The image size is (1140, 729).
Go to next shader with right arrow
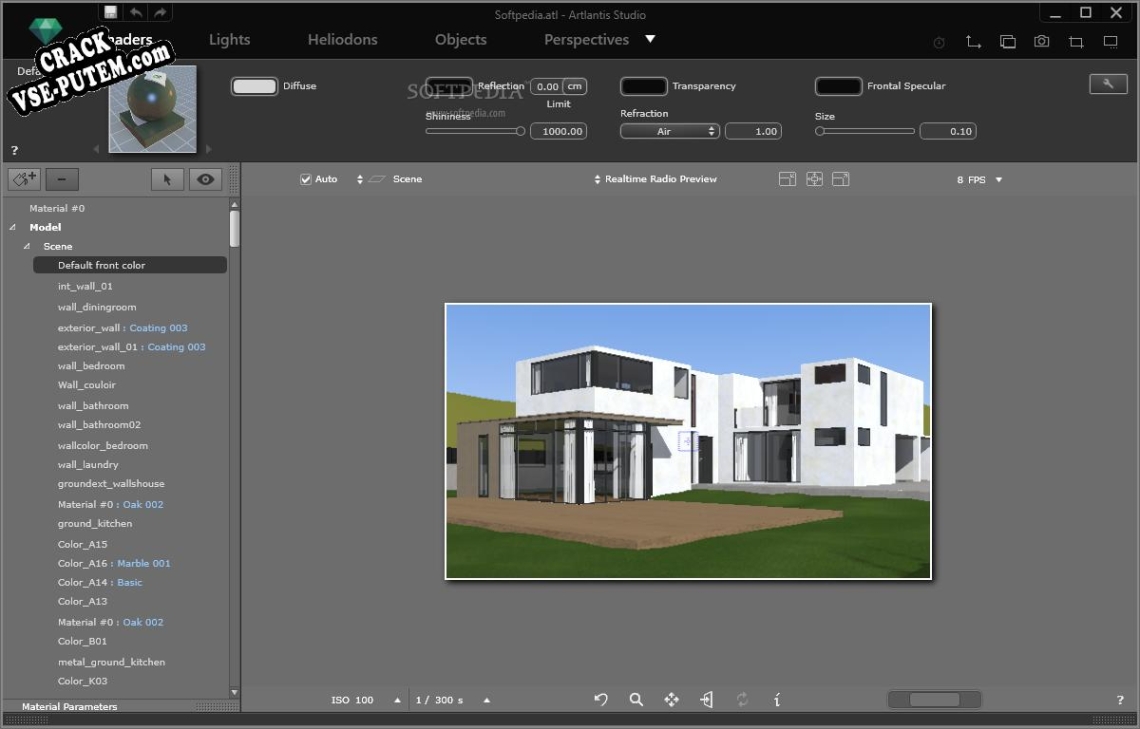(209, 149)
